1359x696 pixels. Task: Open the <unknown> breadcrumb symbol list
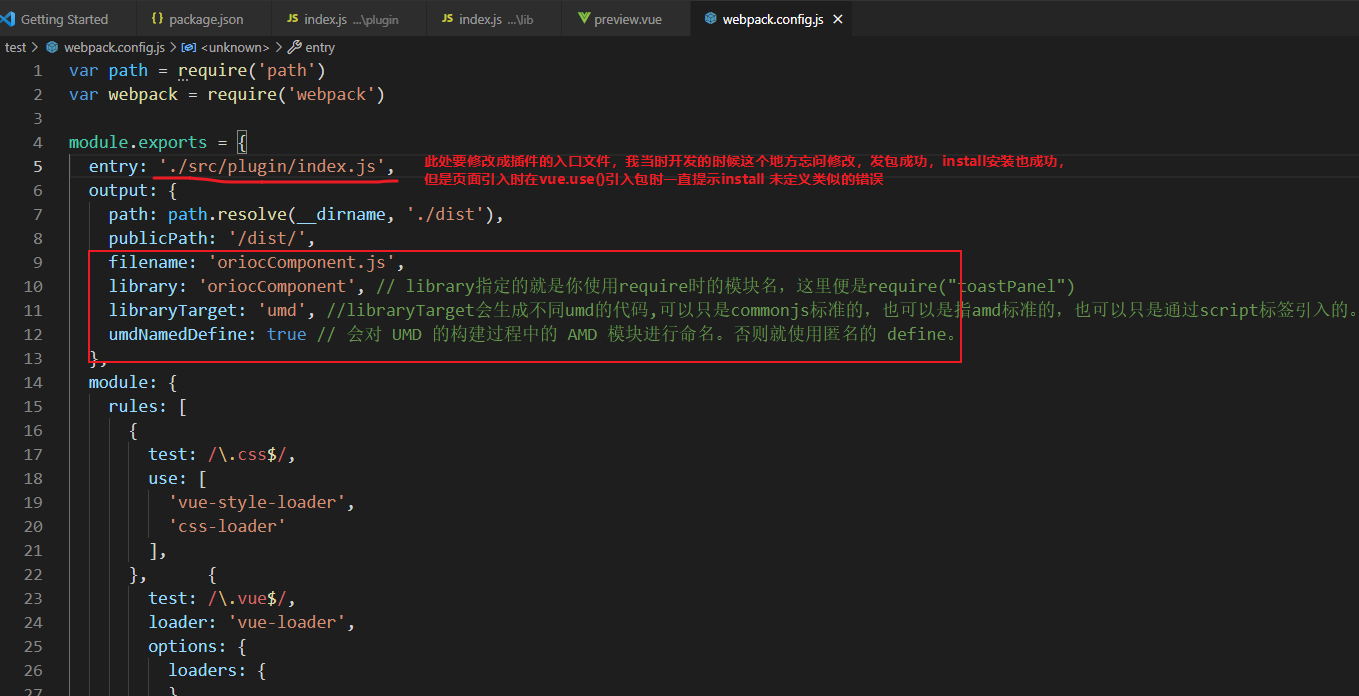point(235,47)
